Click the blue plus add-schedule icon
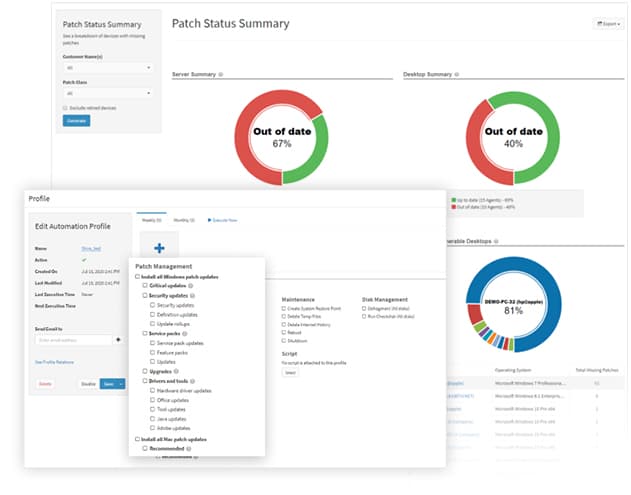The height and width of the screenshot is (495, 631). coord(158,247)
